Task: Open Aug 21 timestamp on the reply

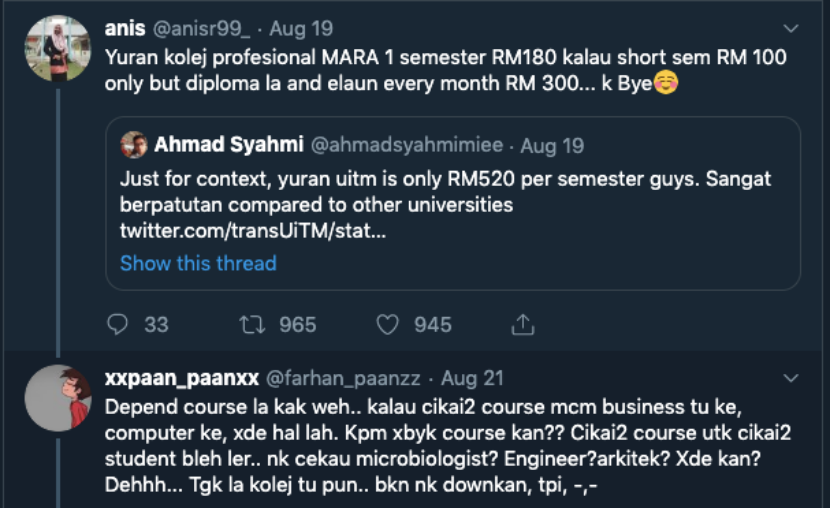Action: coord(474,379)
